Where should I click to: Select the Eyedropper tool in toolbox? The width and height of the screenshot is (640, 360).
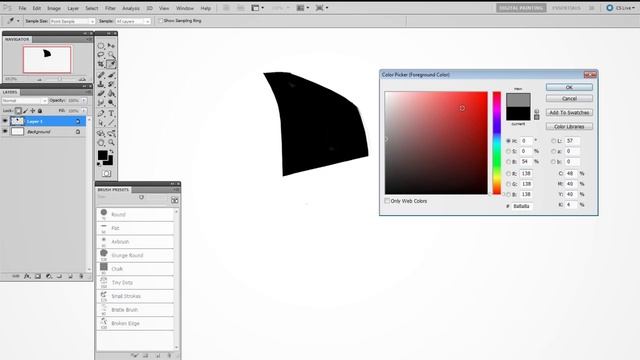click(x=111, y=64)
